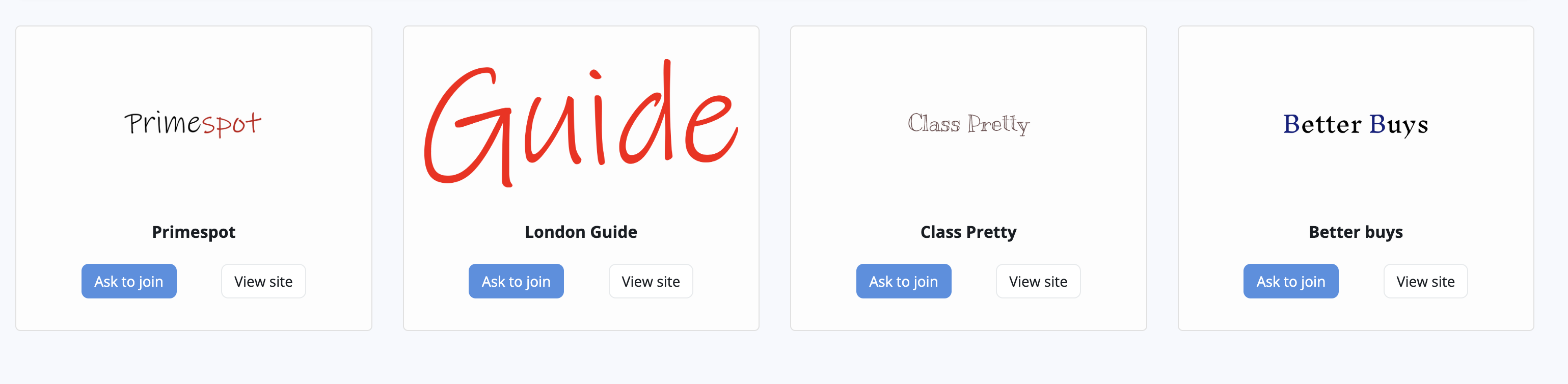Open View site for Primespot
1568x384 pixels.
[263, 281]
